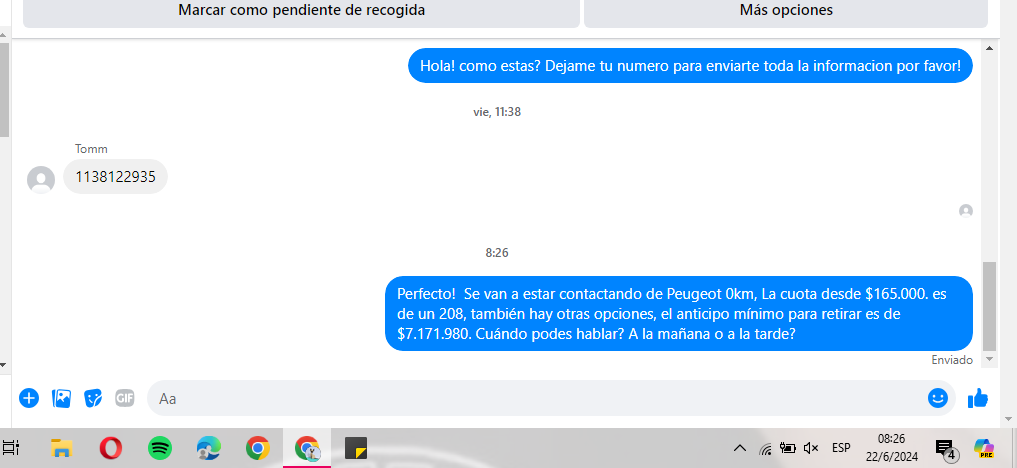Viewport: 1017px width, 468px height.
Task: Switch ESP keyboard language indicator
Action: [841, 448]
